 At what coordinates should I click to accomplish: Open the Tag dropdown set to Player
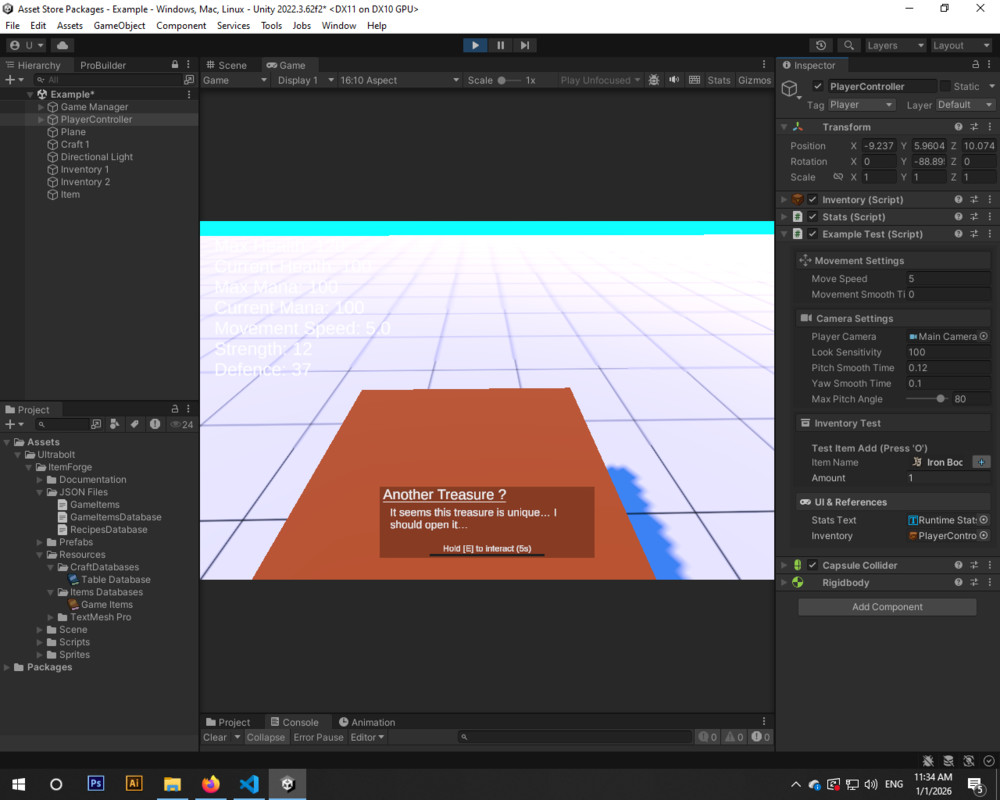(x=860, y=104)
